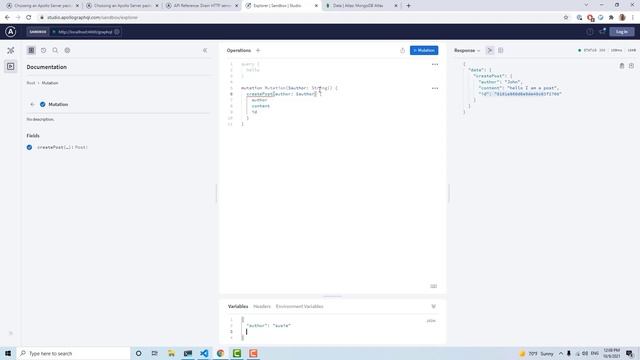Open the options menu for the query operation
This screenshot has height=360, width=640.
[435, 64]
